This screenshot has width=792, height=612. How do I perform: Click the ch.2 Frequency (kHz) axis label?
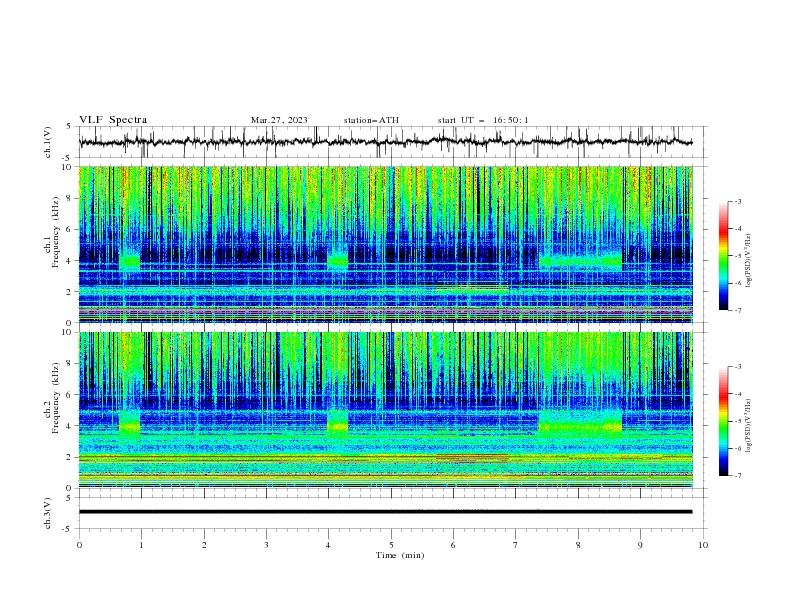pyautogui.click(x=52, y=398)
